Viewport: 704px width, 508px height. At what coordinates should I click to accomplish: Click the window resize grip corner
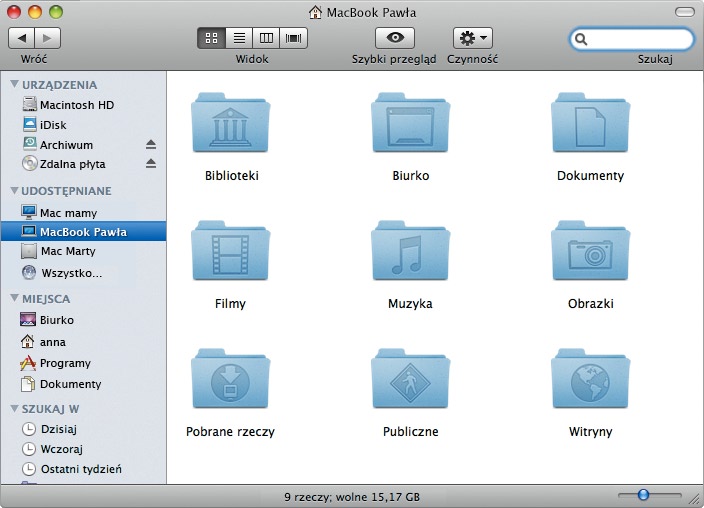pos(695,499)
